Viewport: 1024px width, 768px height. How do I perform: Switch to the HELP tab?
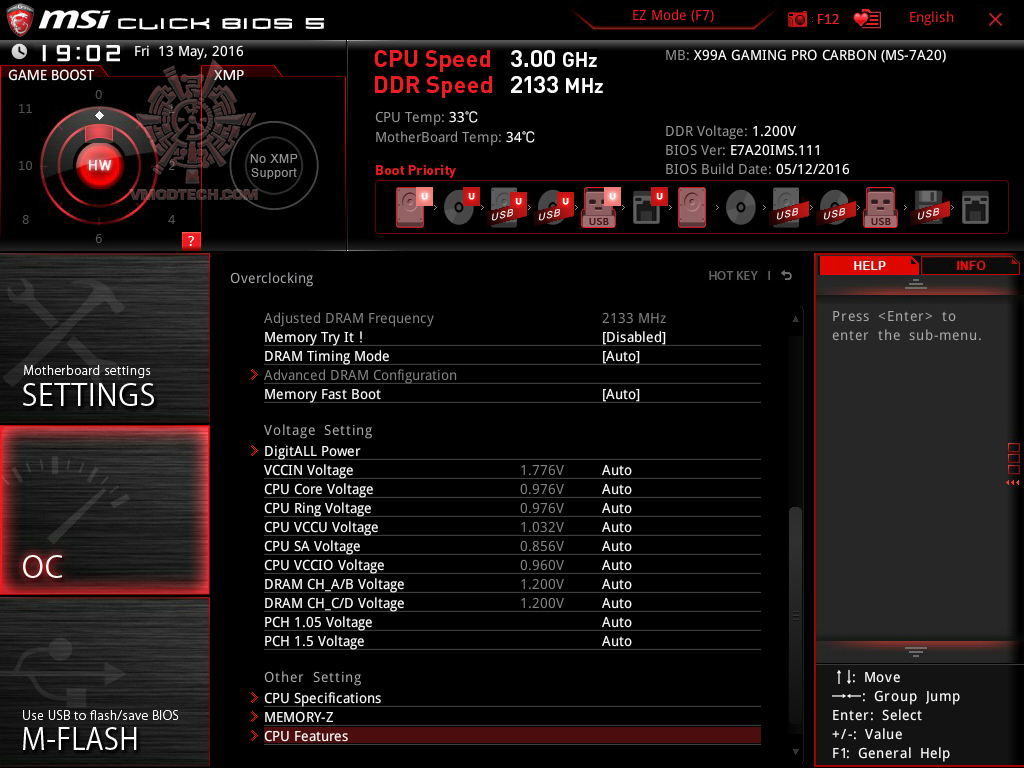pos(869,265)
